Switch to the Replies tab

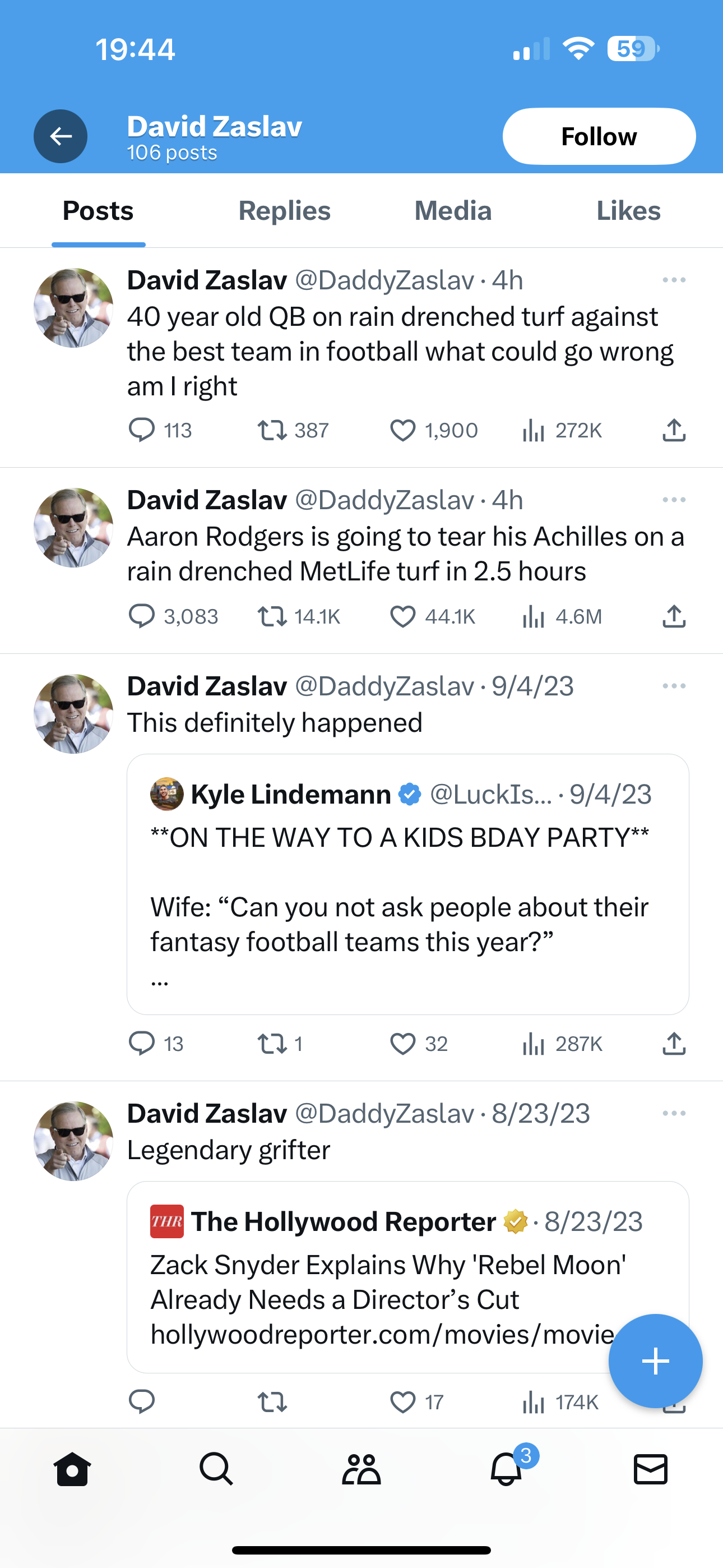pos(284,211)
